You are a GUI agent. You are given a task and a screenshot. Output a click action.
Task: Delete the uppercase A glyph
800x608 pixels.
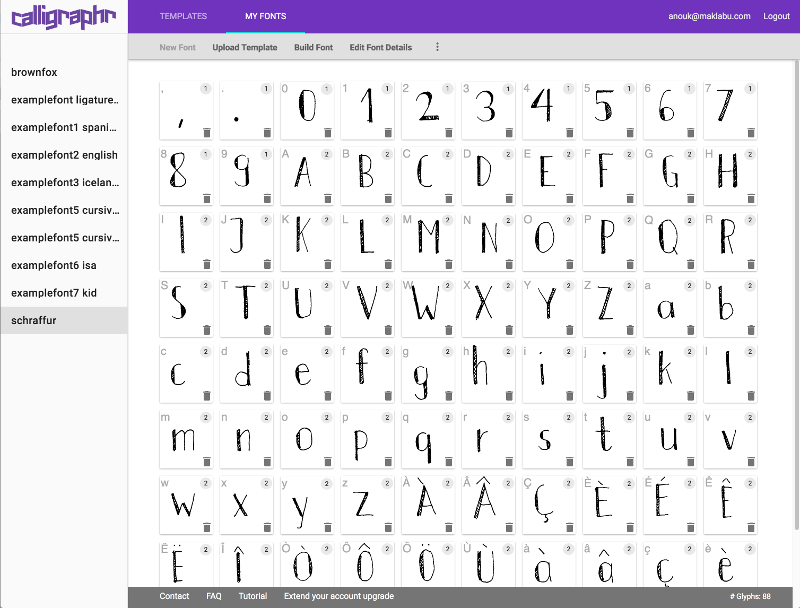click(x=328, y=199)
